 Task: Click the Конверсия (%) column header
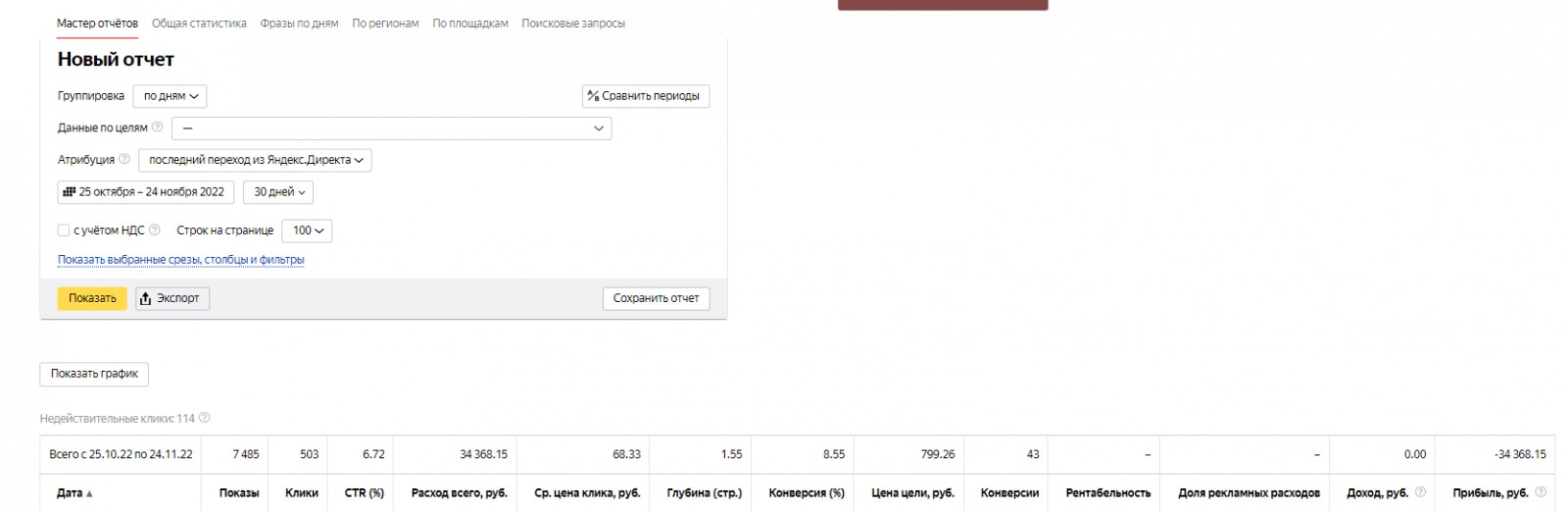click(x=807, y=493)
